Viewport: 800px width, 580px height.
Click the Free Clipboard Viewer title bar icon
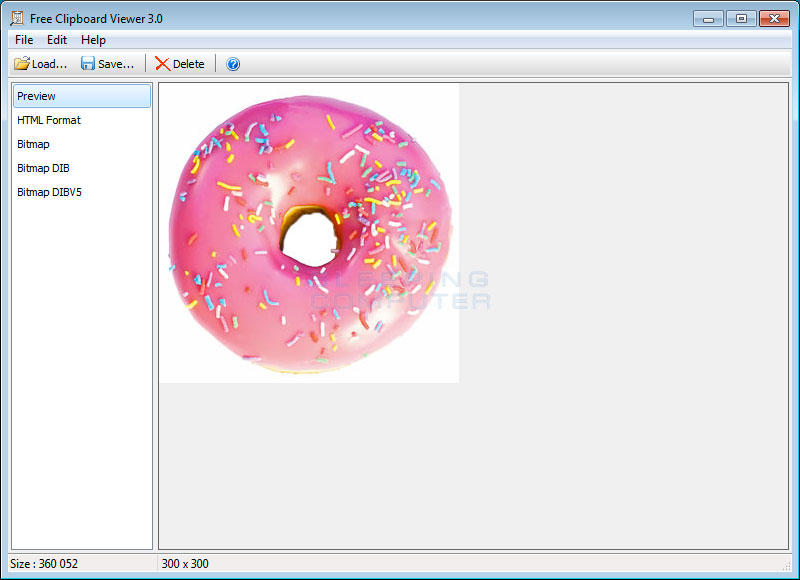click(16, 18)
